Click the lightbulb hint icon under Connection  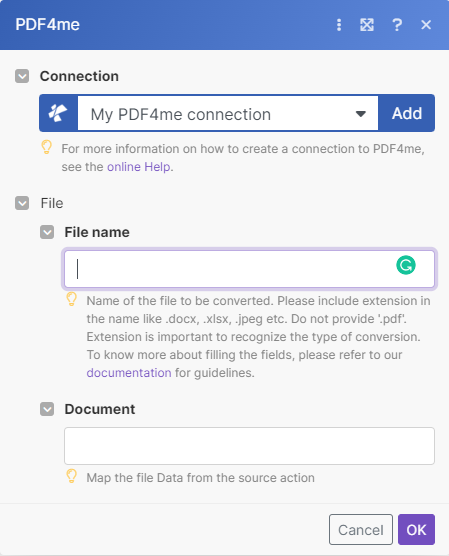pyautogui.click(x=46, y=147)
